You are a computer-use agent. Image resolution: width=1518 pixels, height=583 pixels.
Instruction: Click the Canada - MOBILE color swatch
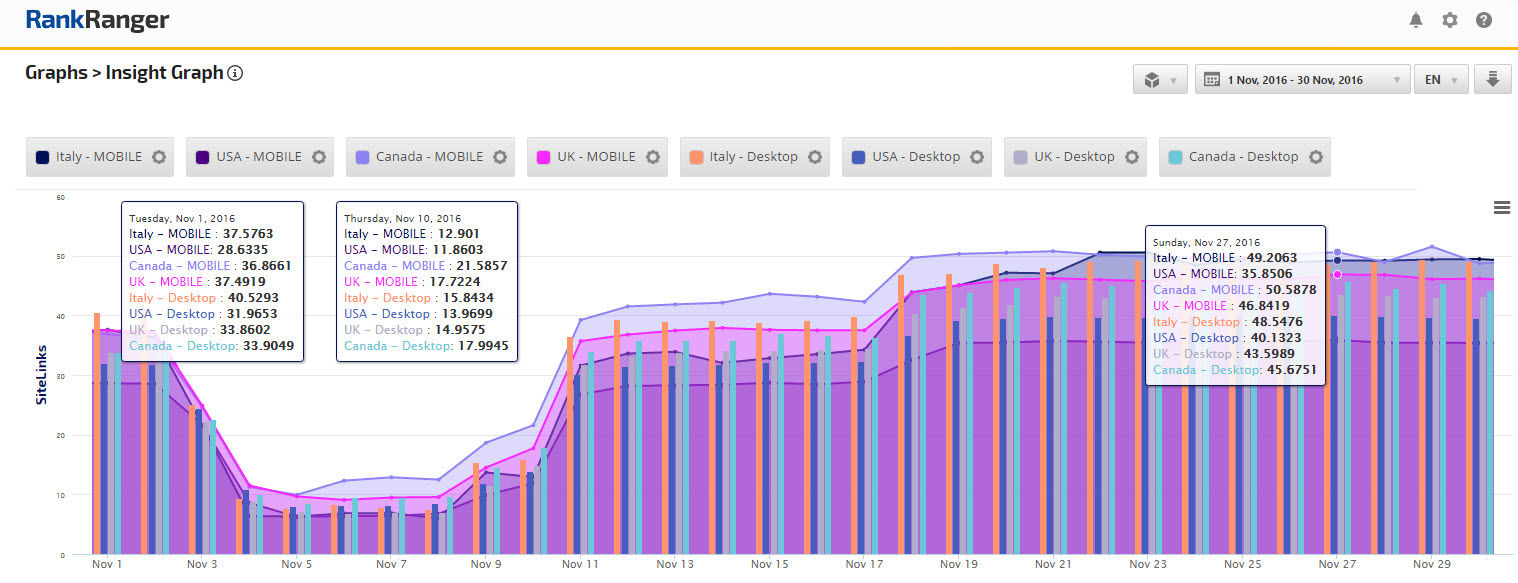point(362,157)
